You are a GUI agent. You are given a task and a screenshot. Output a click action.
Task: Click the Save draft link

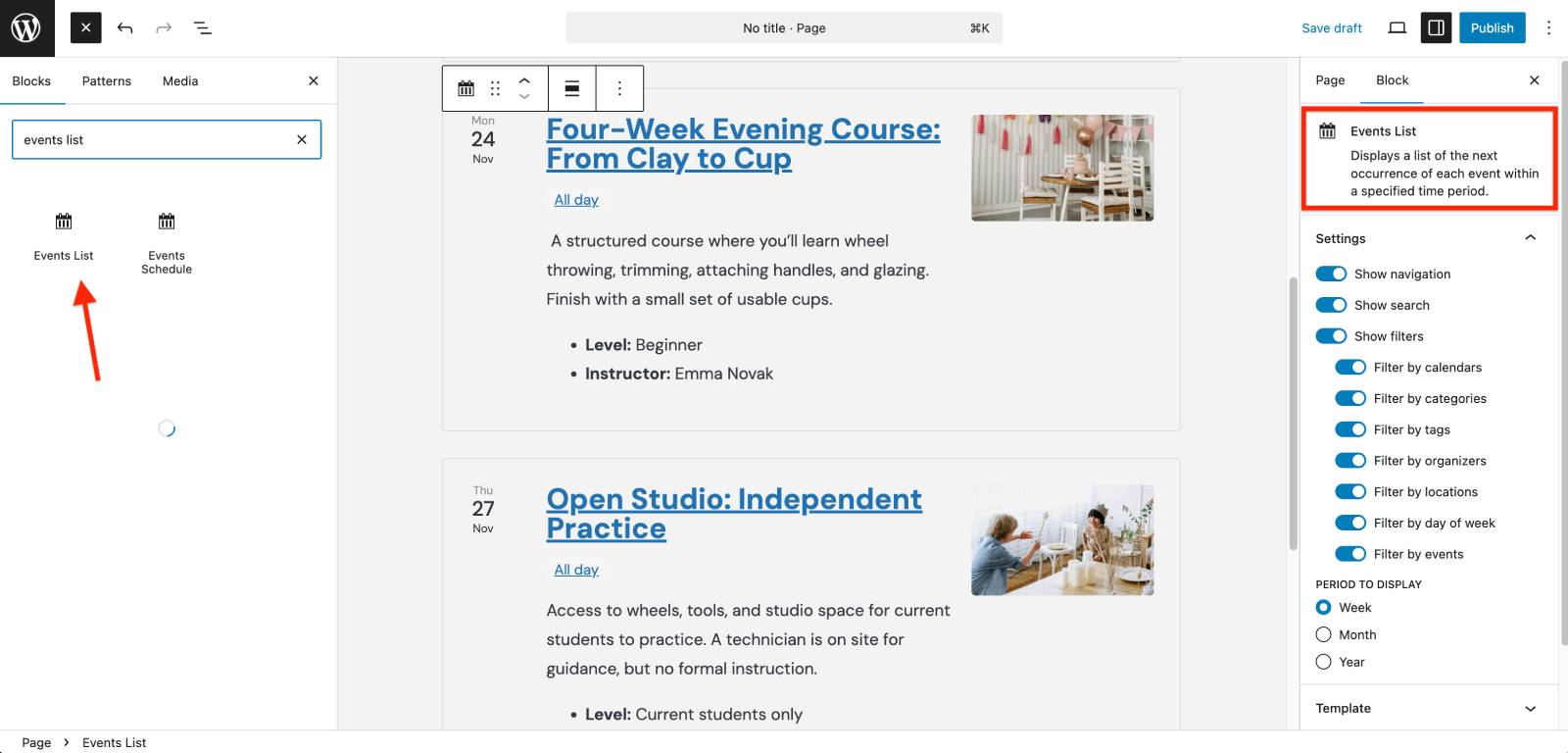tap(1332, 27)
